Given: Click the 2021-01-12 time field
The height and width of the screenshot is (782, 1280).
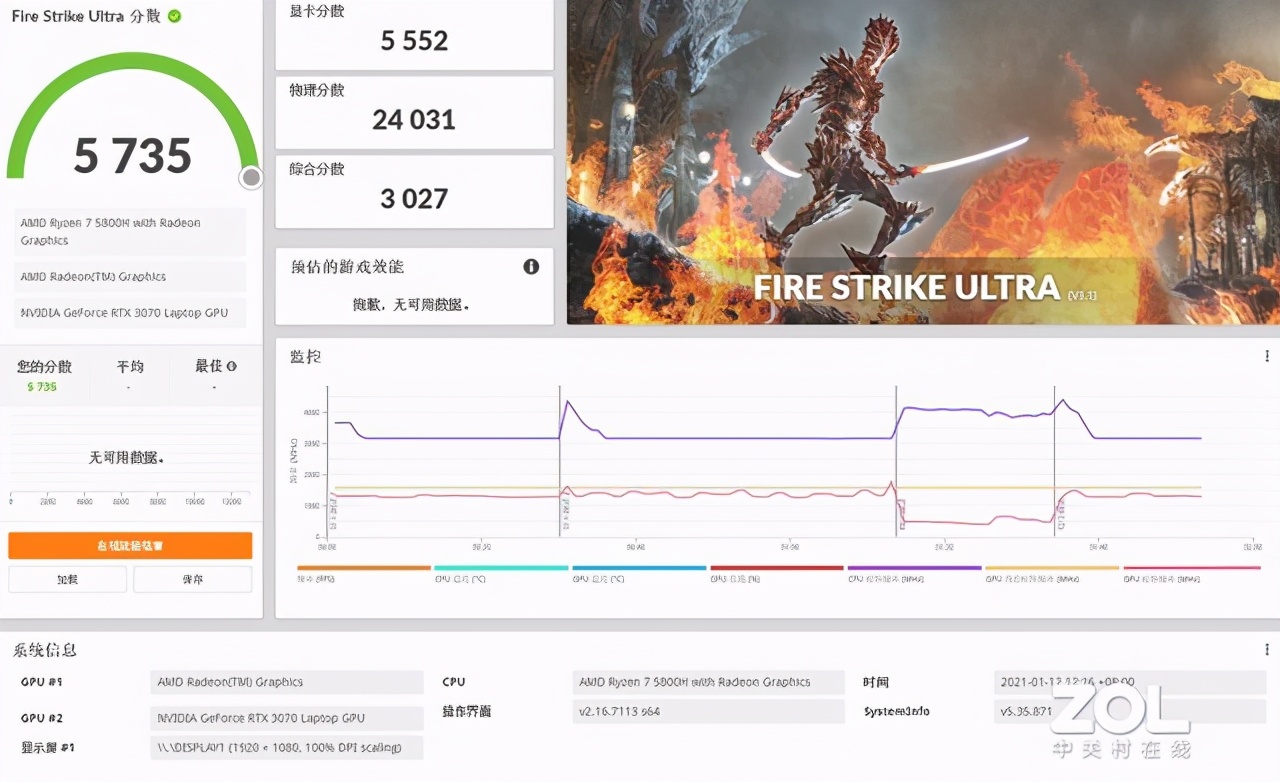Looking at the screenshot, I should tap(1130, 682).
